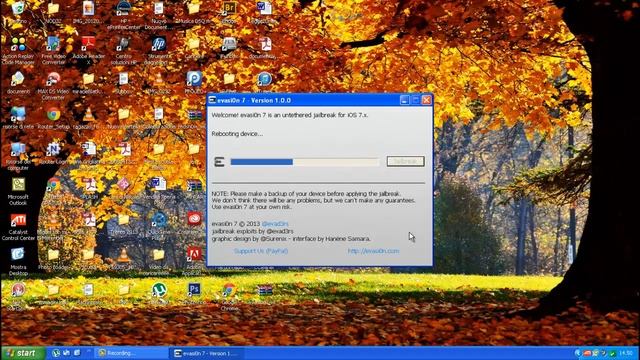Viewport: 640px width, 360px height.
Task: Open Support Us (PayPal) link
Action: pyautogui.click(x=261, y=251)
